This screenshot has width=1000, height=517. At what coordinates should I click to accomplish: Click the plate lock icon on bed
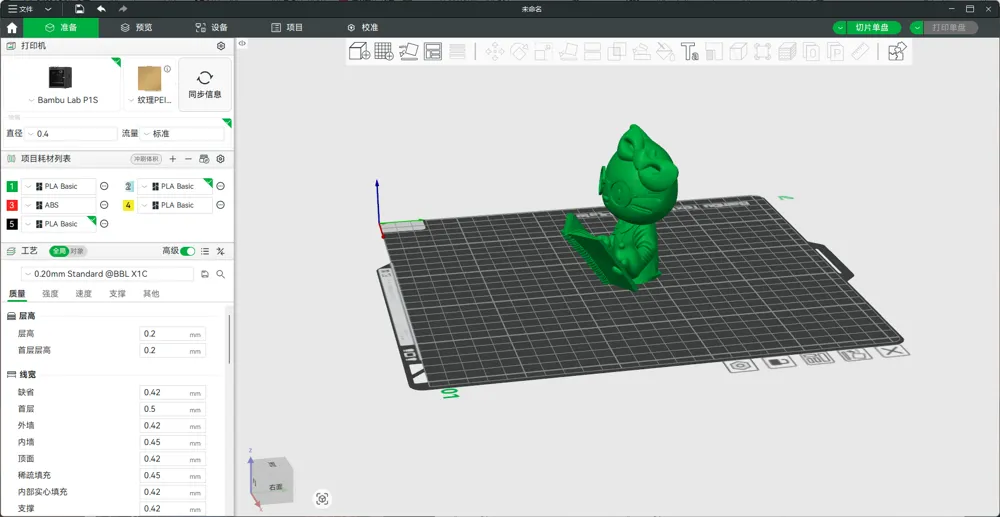(x=779, y=361)
